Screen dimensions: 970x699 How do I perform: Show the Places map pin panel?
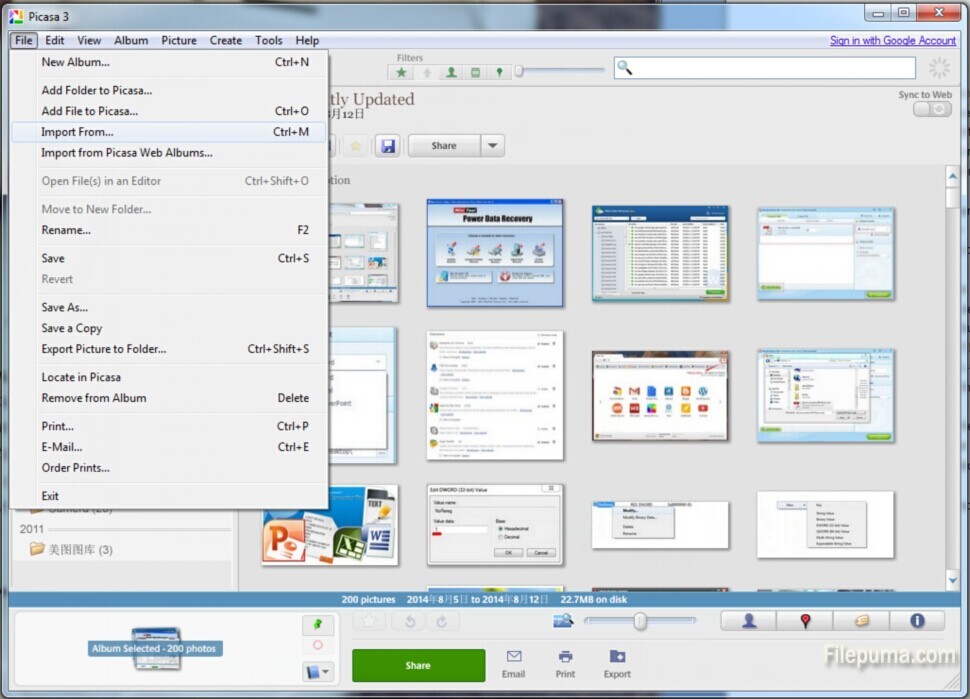(805, 621)
